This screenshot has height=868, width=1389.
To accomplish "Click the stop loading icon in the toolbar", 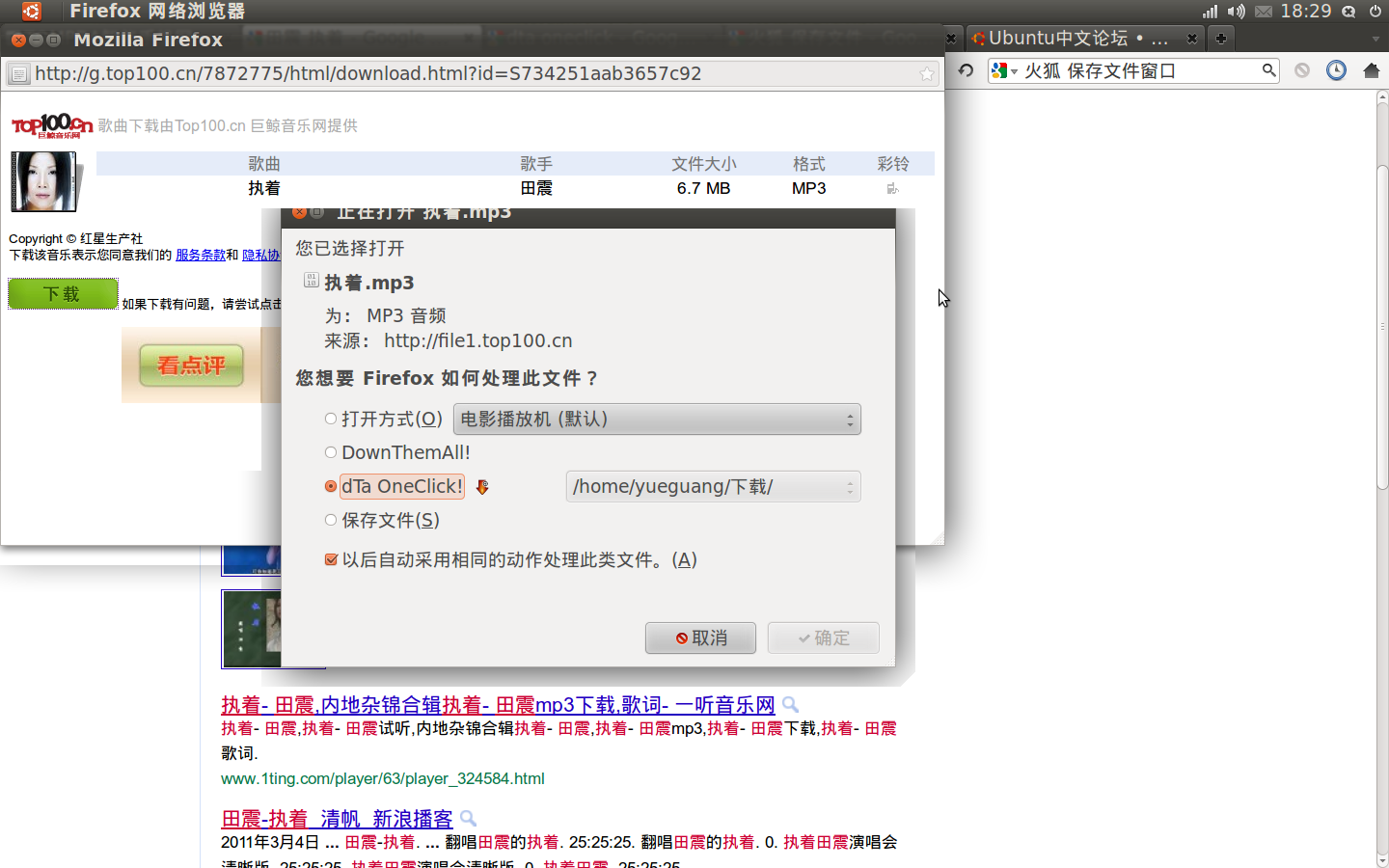I will (1302, 70).
